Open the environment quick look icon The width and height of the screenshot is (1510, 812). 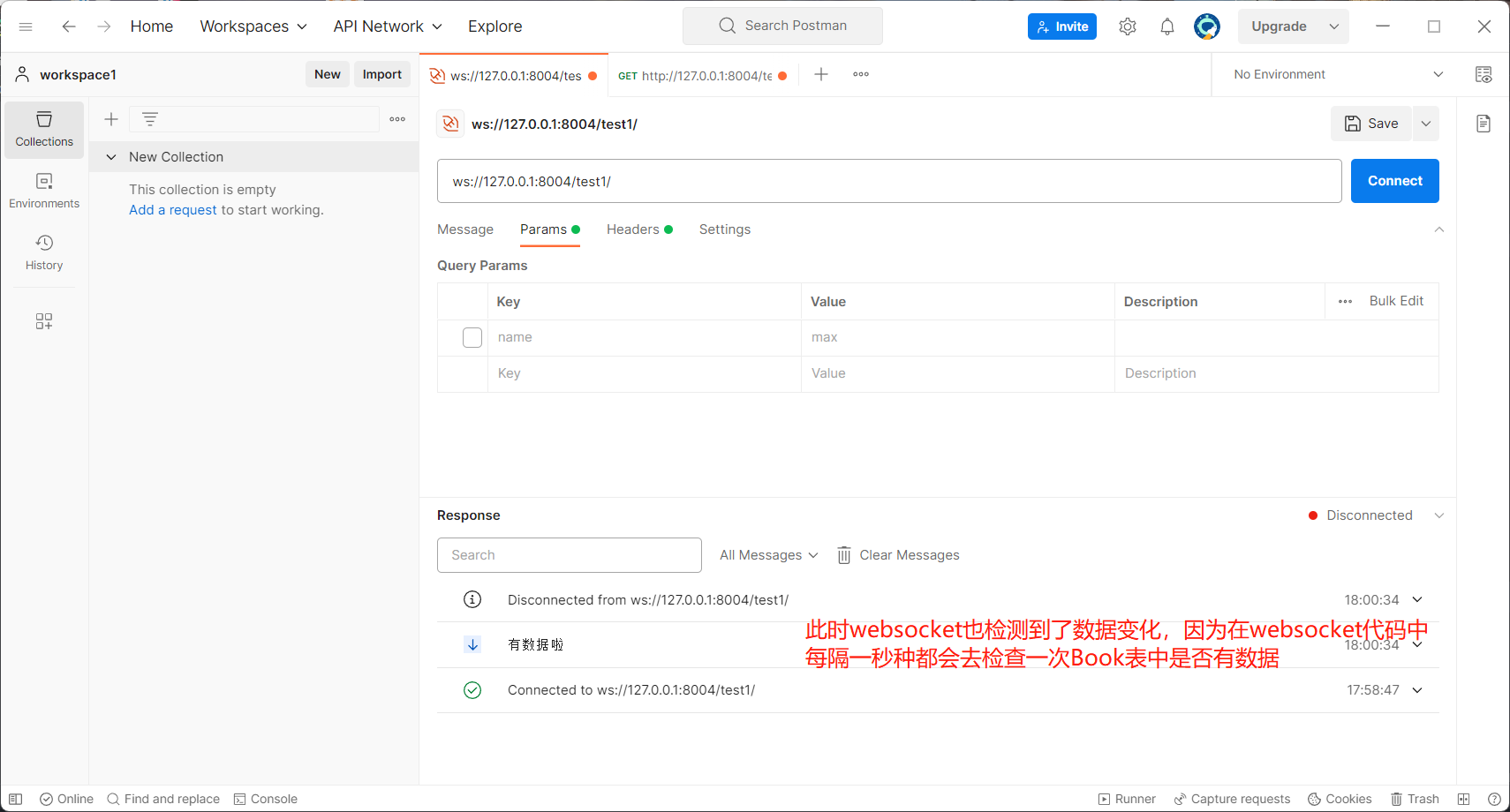tap(1484, 74)
